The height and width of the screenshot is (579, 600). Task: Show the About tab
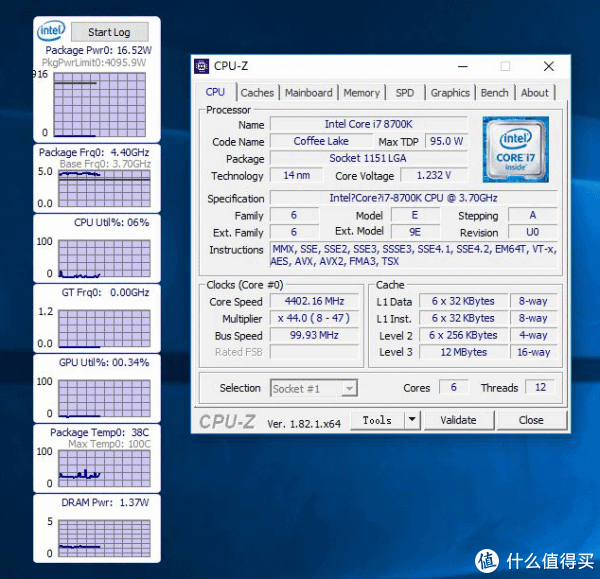click(x=535, y=93)
